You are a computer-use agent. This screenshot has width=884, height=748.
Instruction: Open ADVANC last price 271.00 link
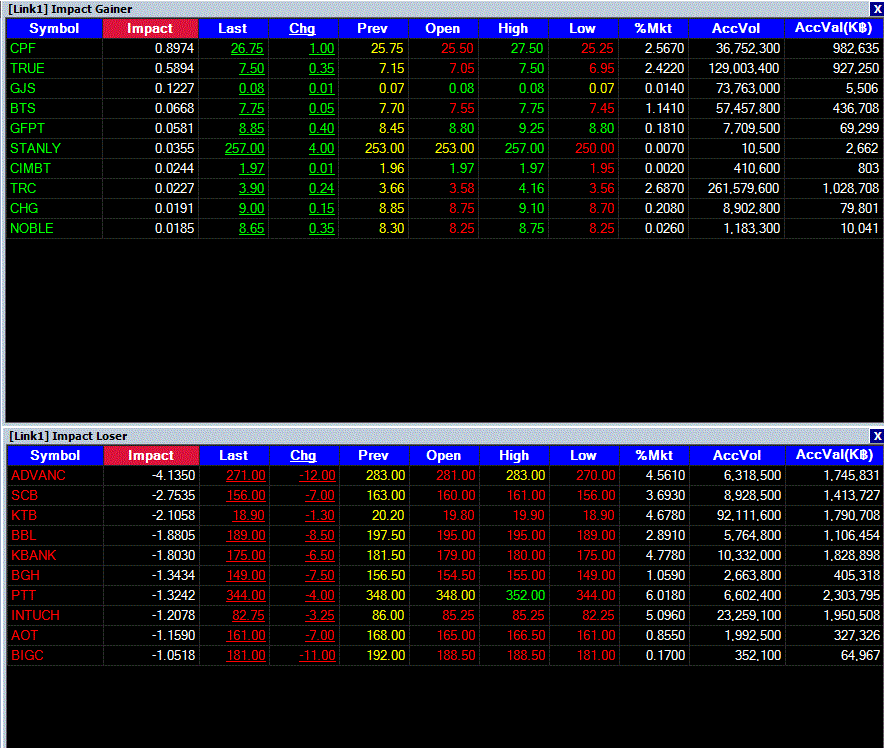pyautogui.click(x=246, y=476)
